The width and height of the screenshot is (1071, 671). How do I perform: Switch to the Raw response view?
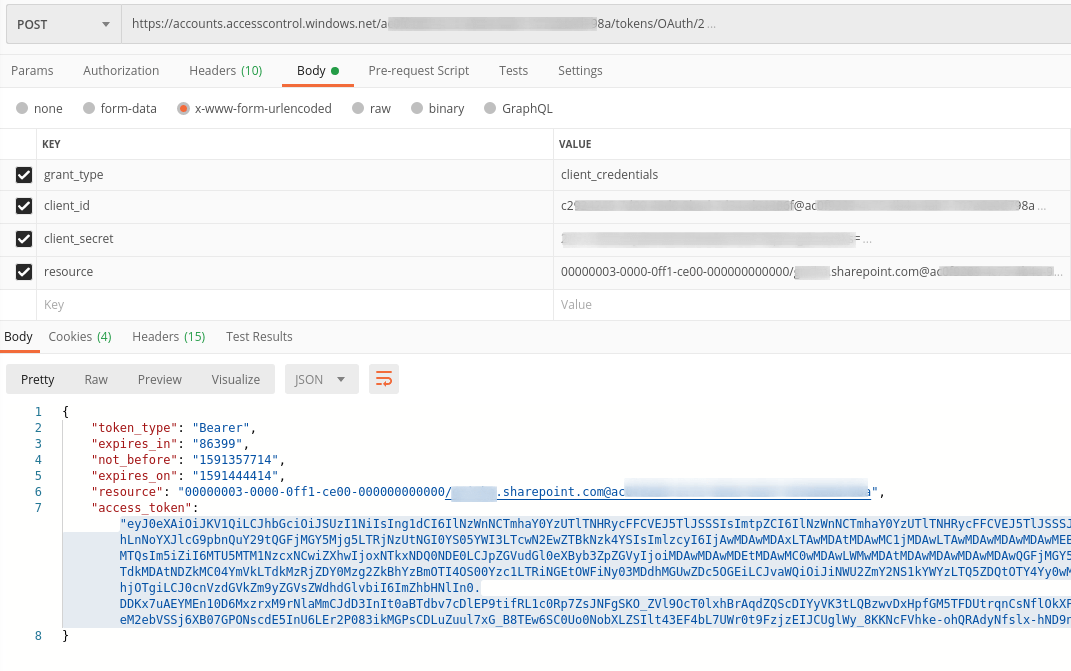coord(95,379)
